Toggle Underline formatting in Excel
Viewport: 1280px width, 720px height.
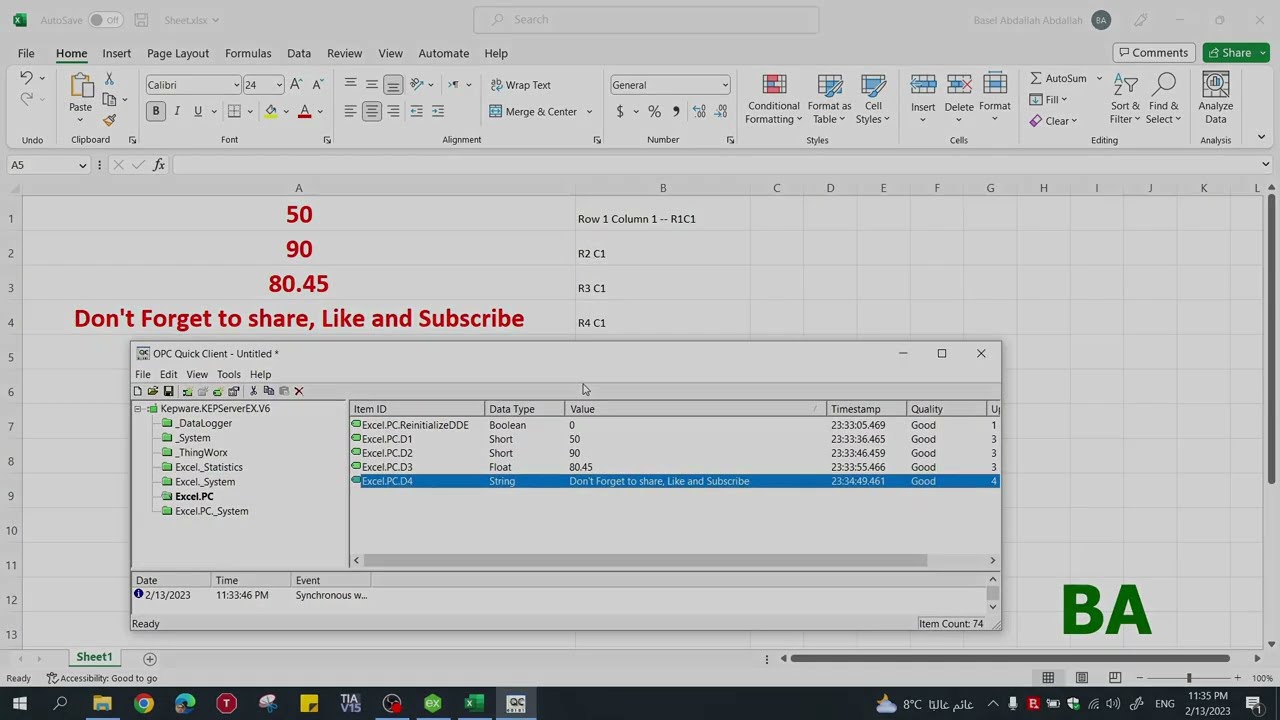click(x=198, y=111)
